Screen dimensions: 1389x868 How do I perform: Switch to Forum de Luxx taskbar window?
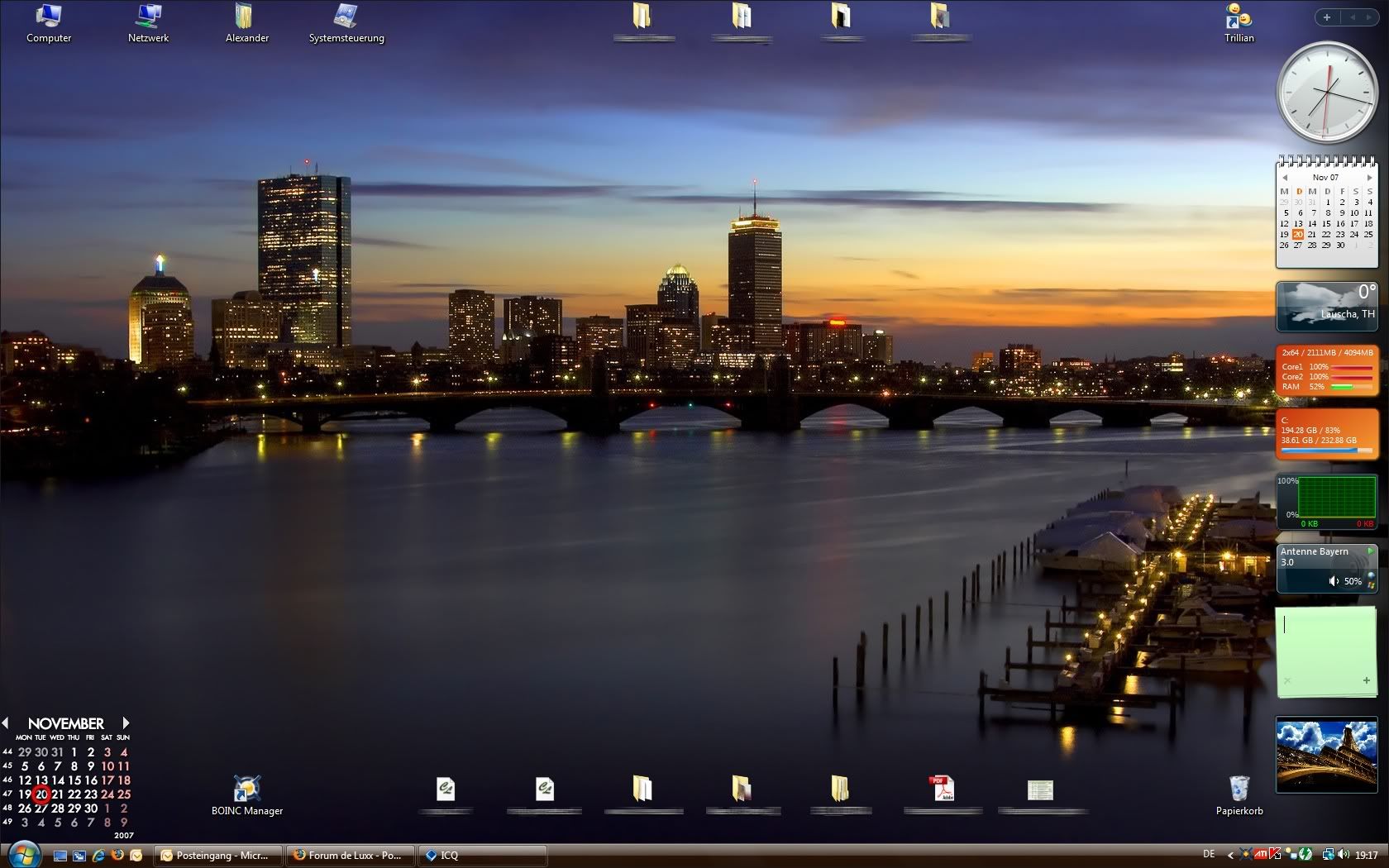pyautogui.click(x=351, y=856)
